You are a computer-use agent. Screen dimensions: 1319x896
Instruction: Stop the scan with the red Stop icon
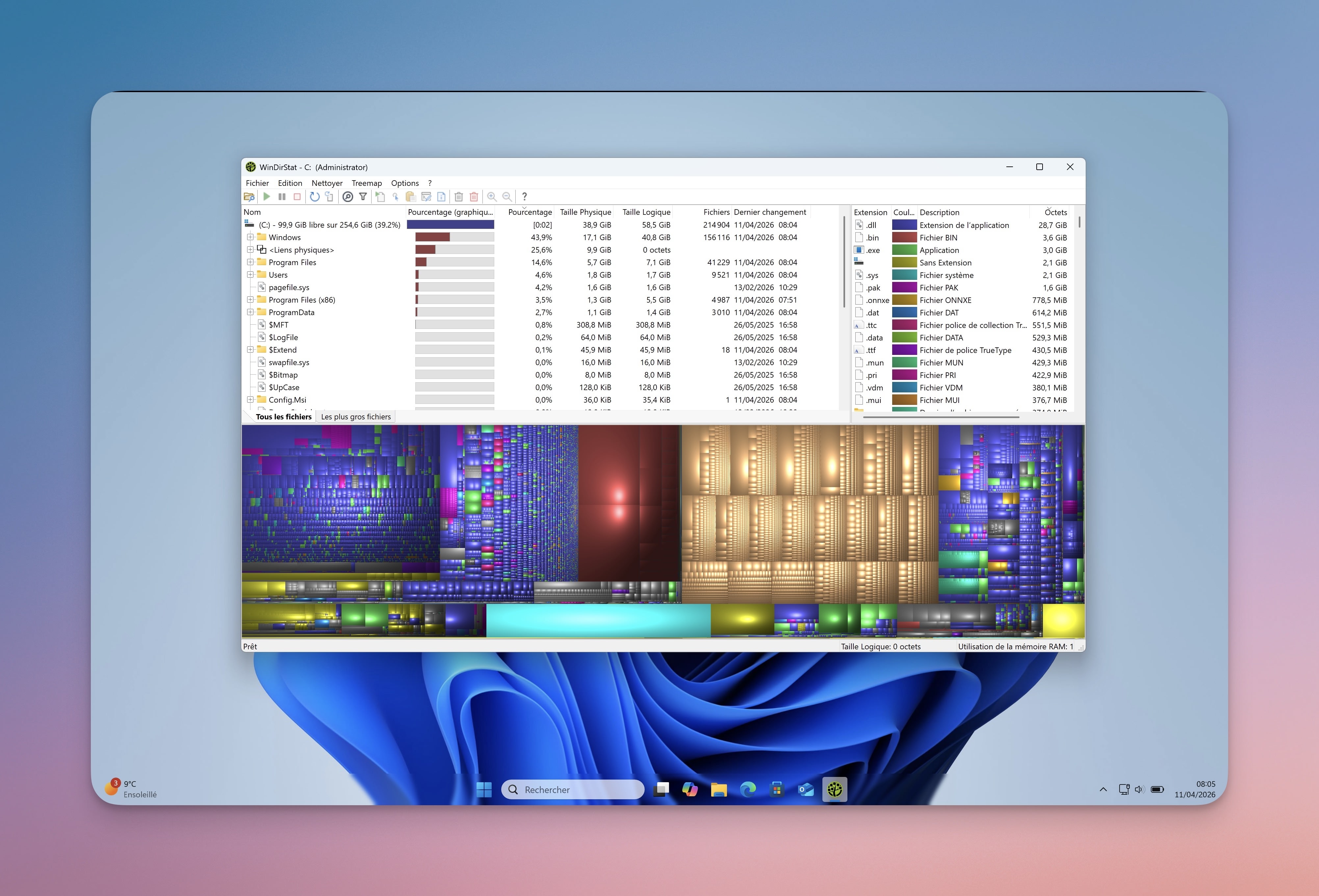297,197
